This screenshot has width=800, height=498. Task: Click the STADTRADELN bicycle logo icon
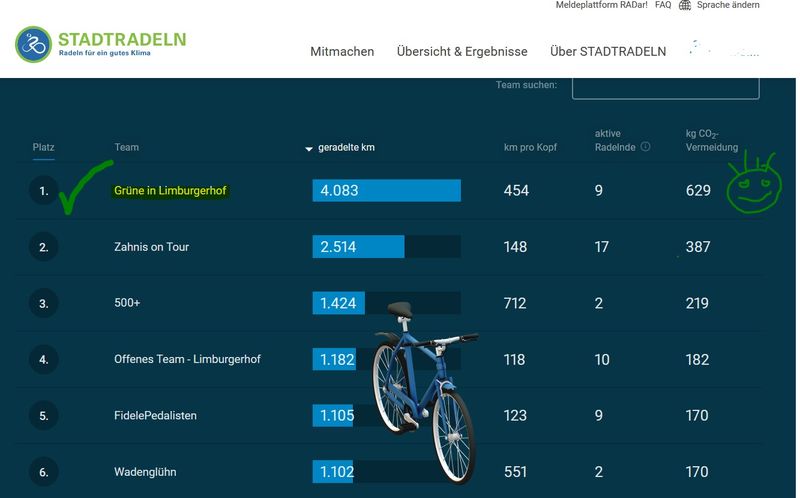[x=34, y=45]
